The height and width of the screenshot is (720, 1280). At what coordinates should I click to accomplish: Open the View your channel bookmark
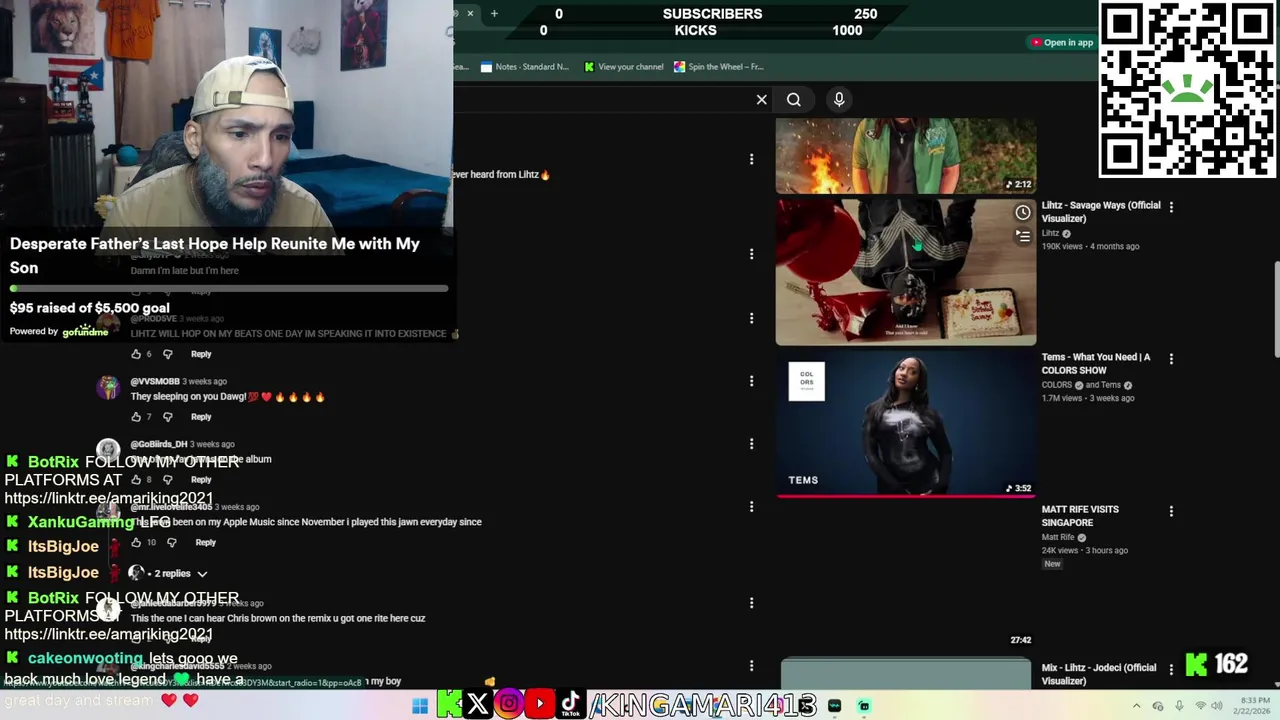coord(624,67)
